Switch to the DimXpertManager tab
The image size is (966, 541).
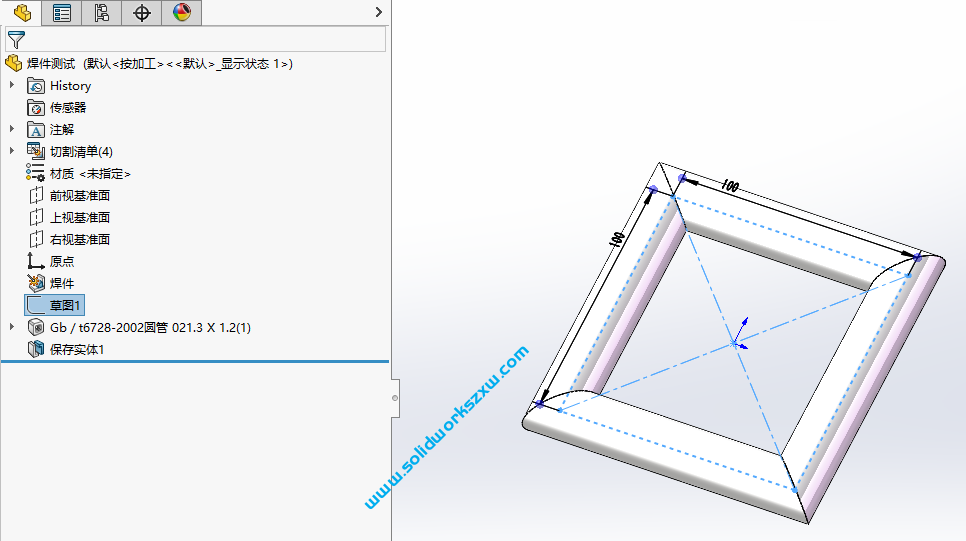click(x=142, y=12)
